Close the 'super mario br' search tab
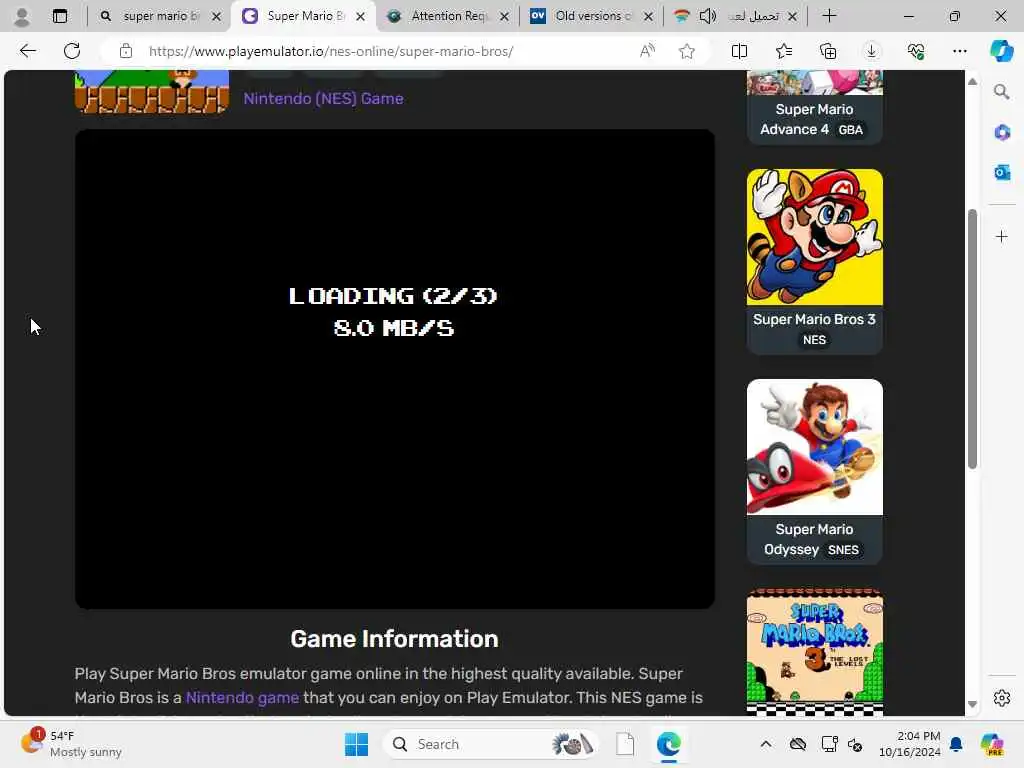This screenshot has width=1024, height=768. point(216,16)
